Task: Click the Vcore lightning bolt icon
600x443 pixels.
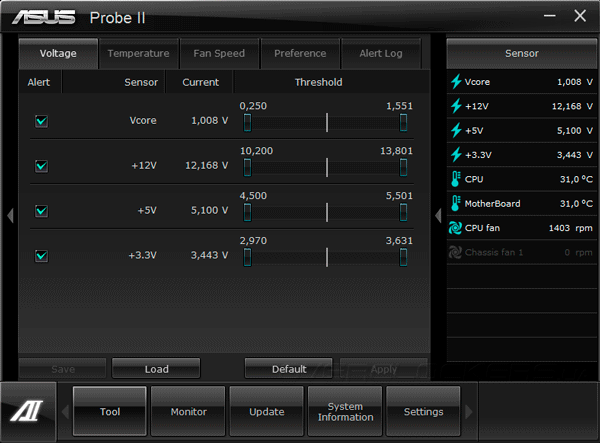Action: [456, 81]
